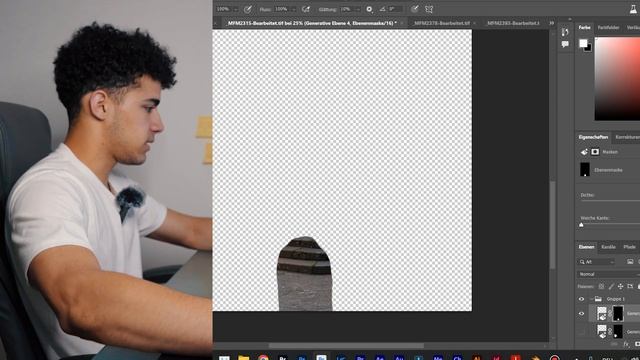Viewport: 640px width, 360px height.
Task: Open symmetry butterfly paint options
Action: [429, 9]
